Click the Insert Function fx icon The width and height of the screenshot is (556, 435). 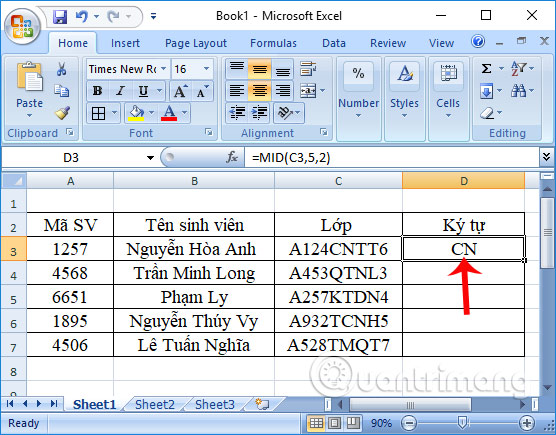pyautogui.click(x=232, y=157)
